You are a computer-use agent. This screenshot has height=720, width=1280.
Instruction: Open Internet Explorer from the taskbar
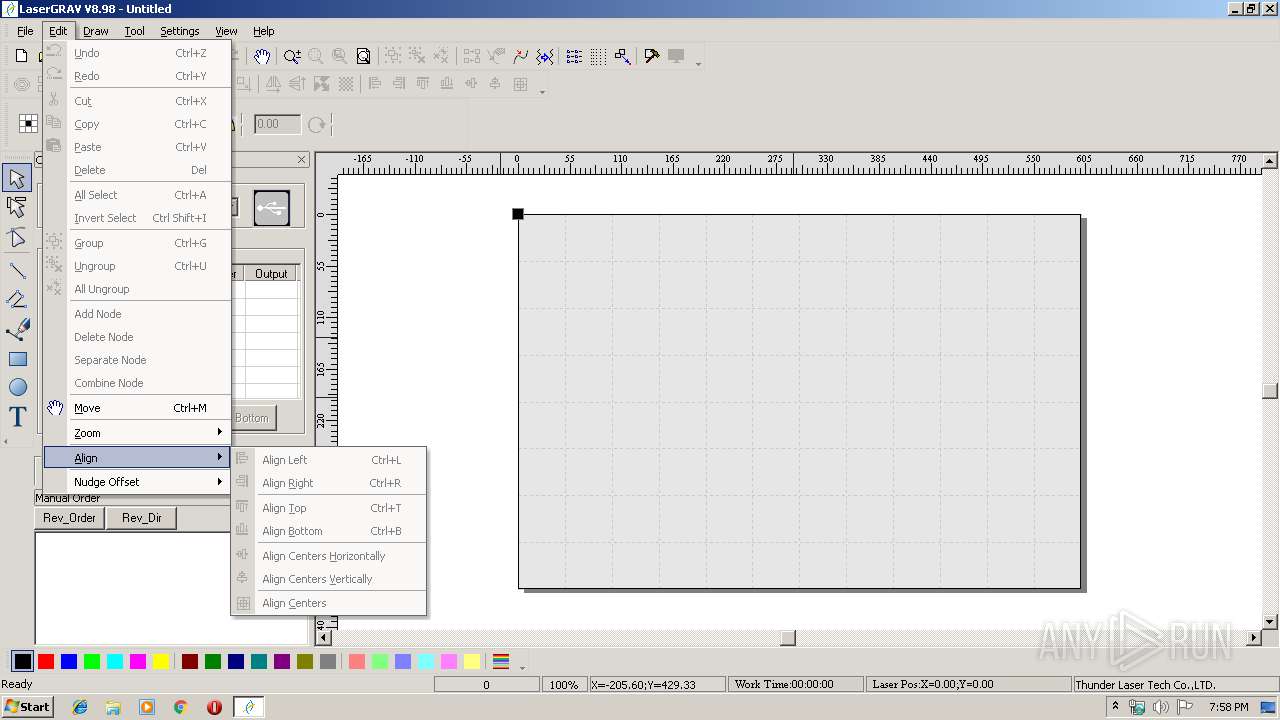[x=80, y=707]
